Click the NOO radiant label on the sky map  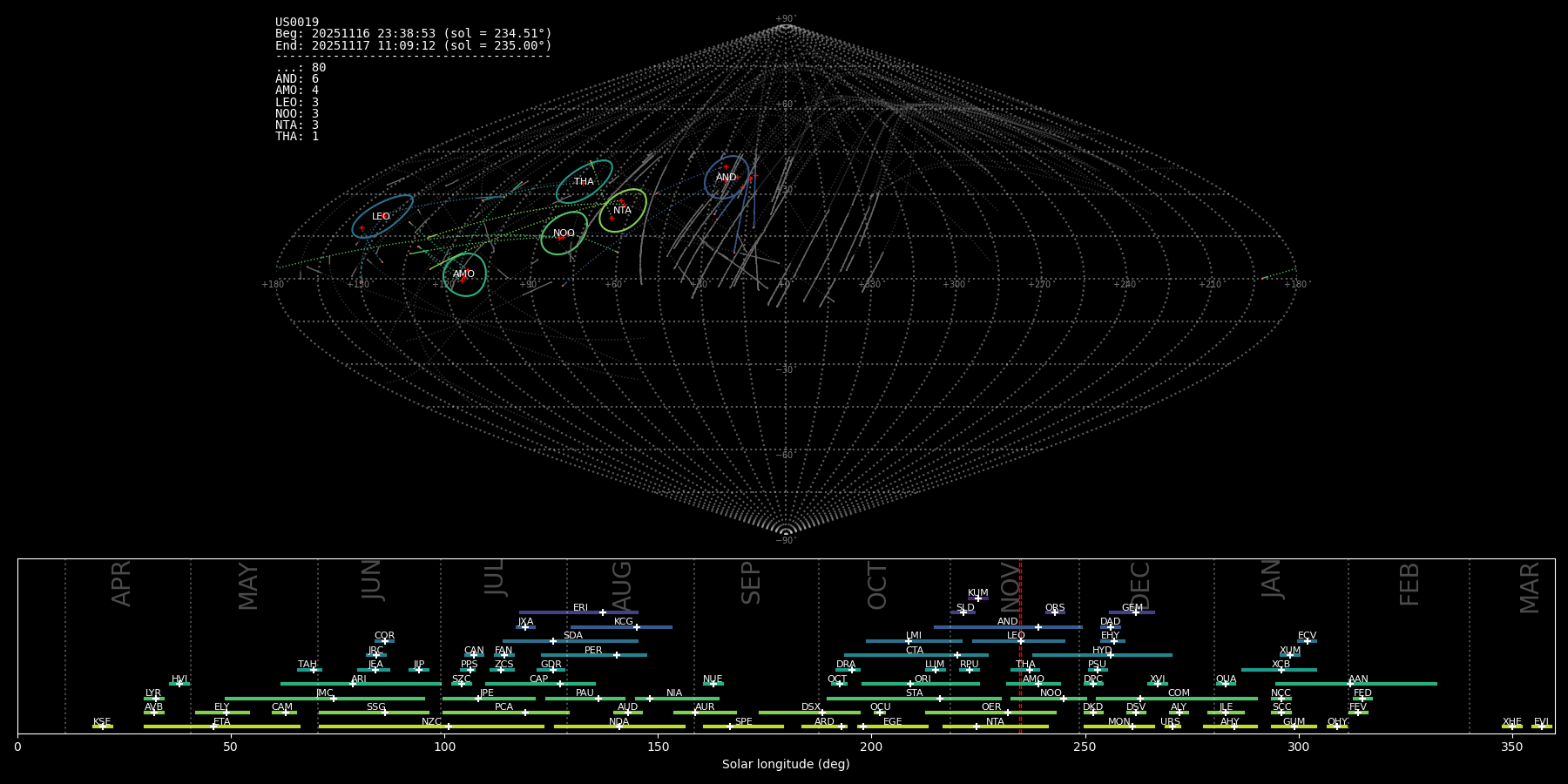[x=564, y=233]
